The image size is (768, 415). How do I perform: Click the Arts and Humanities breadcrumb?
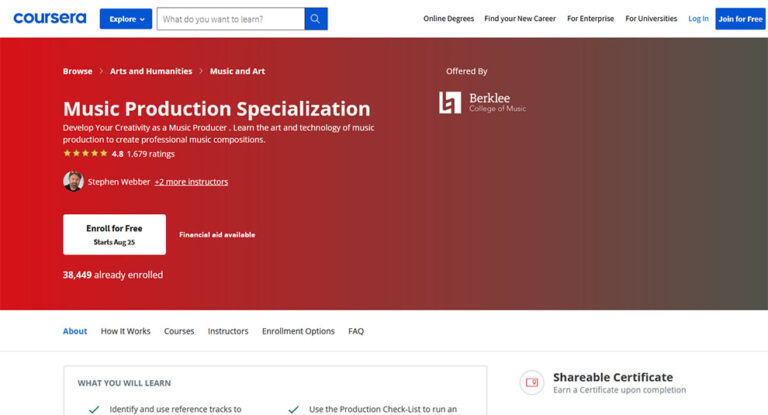click(151, 71)
